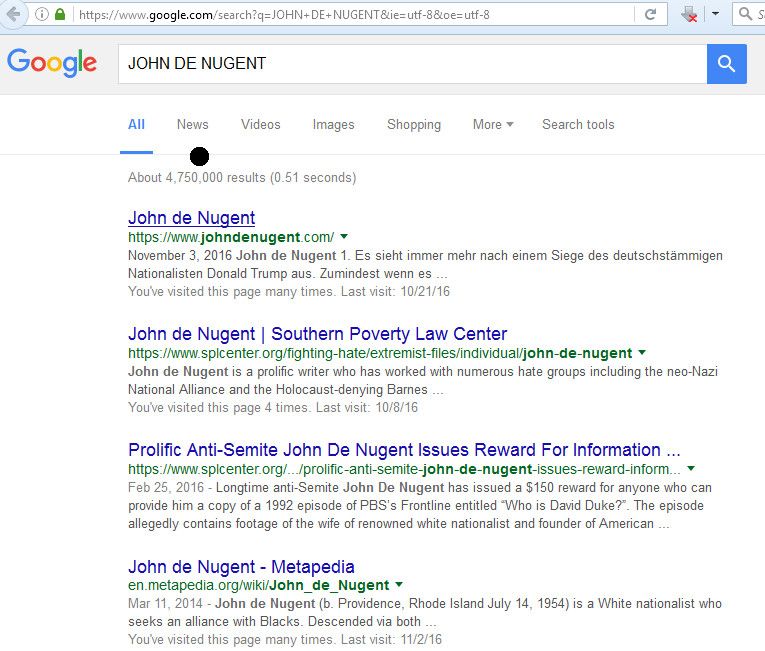Open John de Nugent Southern Poverty Law Center link
This screenshot has width=765, height=651.
pyautogui.click(x=318, y=334)
